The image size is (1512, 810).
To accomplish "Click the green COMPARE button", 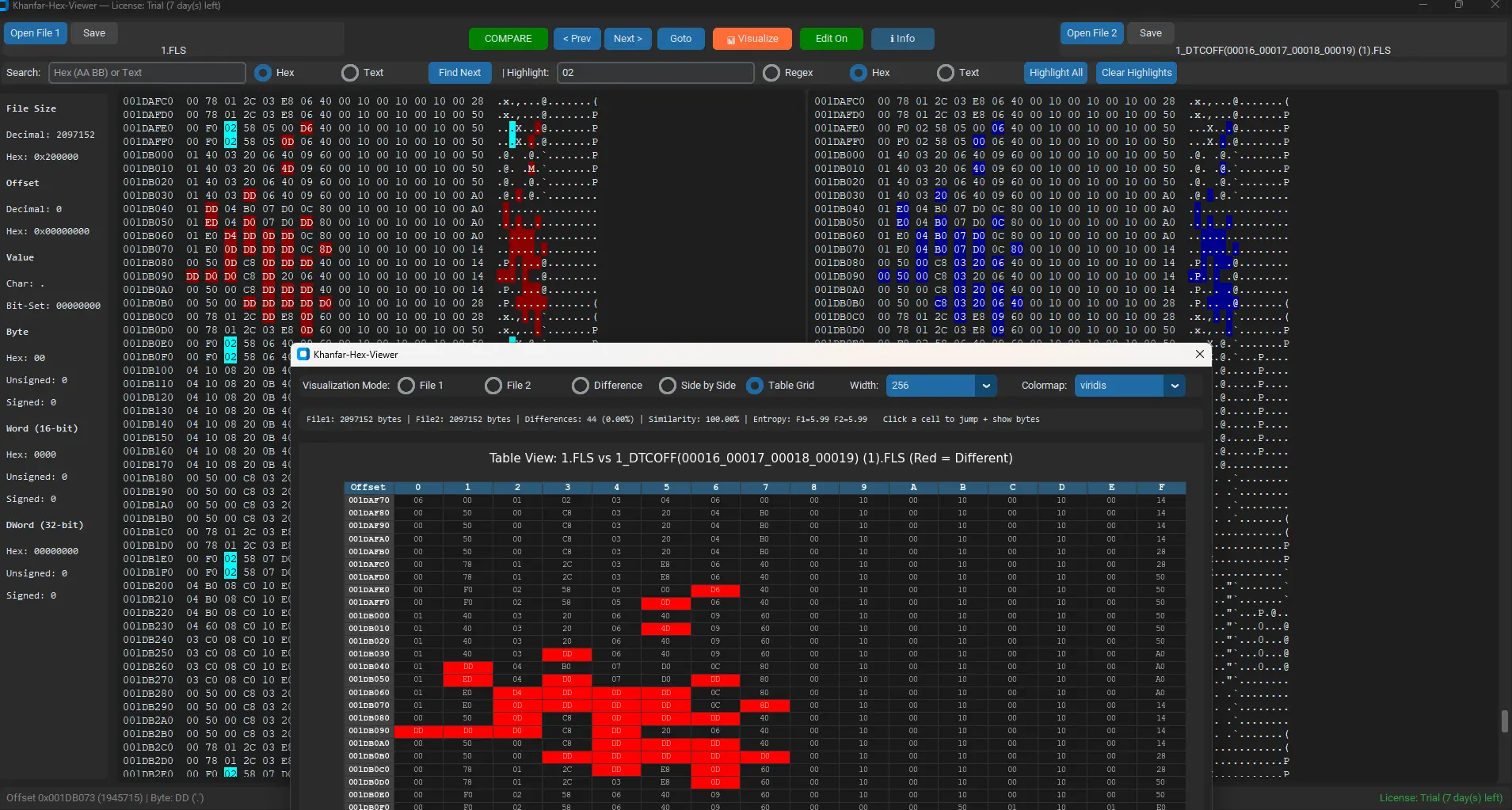I will (x=507, y=38).
